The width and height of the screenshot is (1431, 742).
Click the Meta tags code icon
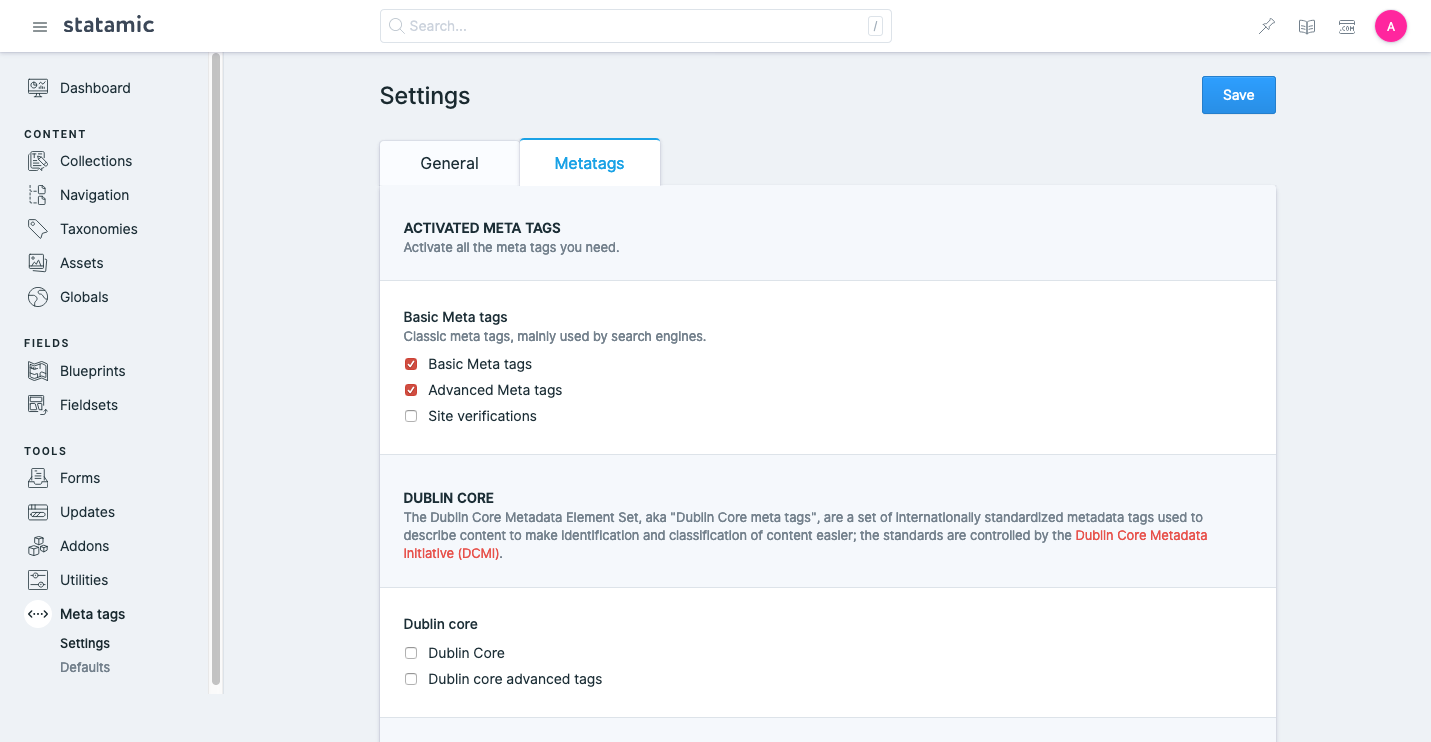coord(38,614)
